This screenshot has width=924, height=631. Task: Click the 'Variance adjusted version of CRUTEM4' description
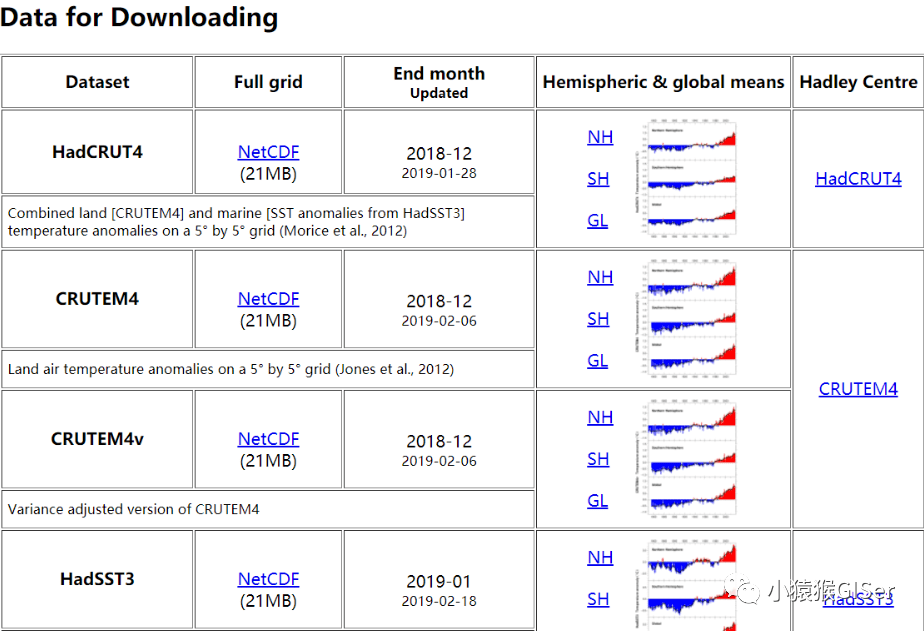(133, 509)
